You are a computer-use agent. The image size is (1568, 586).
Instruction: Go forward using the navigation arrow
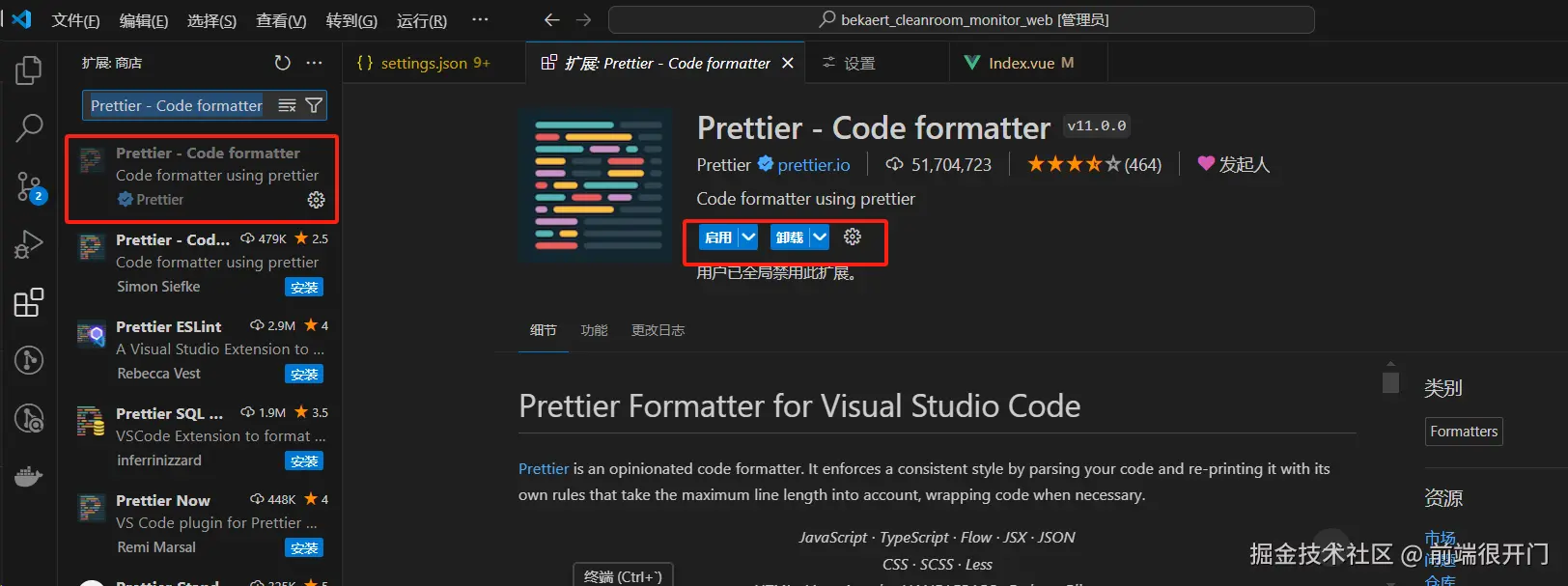[x=583, y=19]
